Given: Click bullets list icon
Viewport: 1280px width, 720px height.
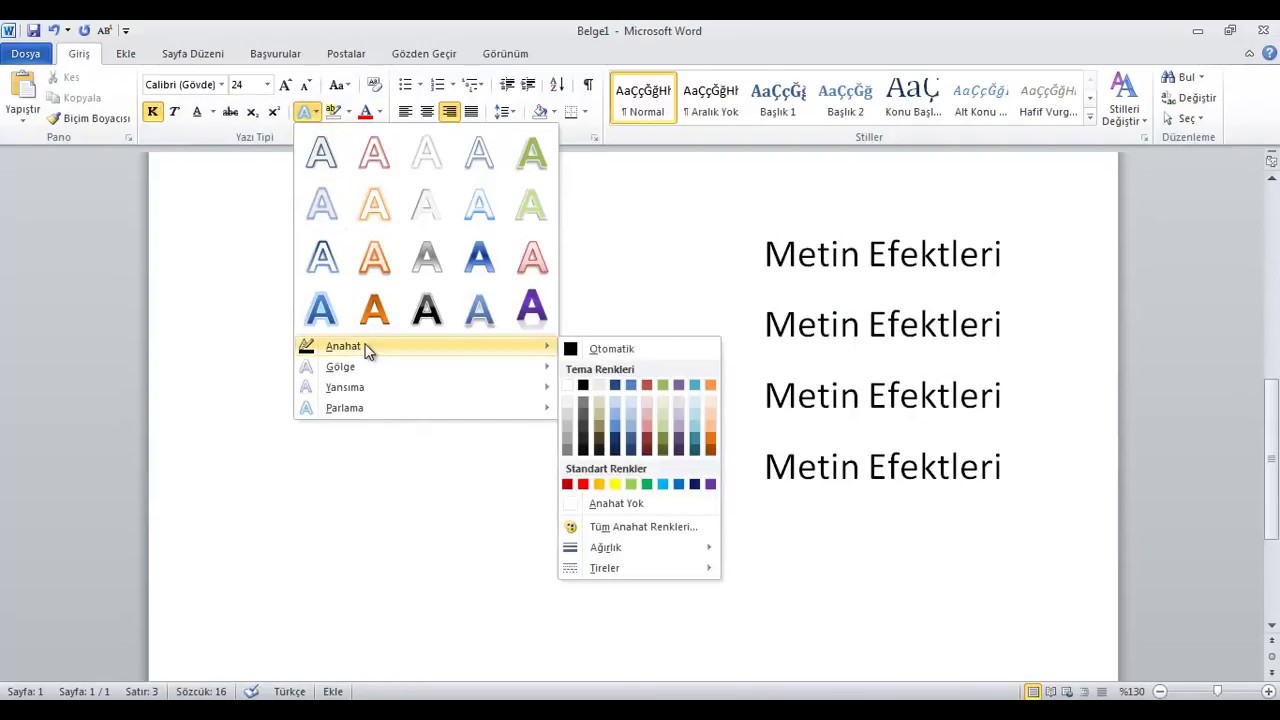Looking at the screenshot, I should pos(405,85).
